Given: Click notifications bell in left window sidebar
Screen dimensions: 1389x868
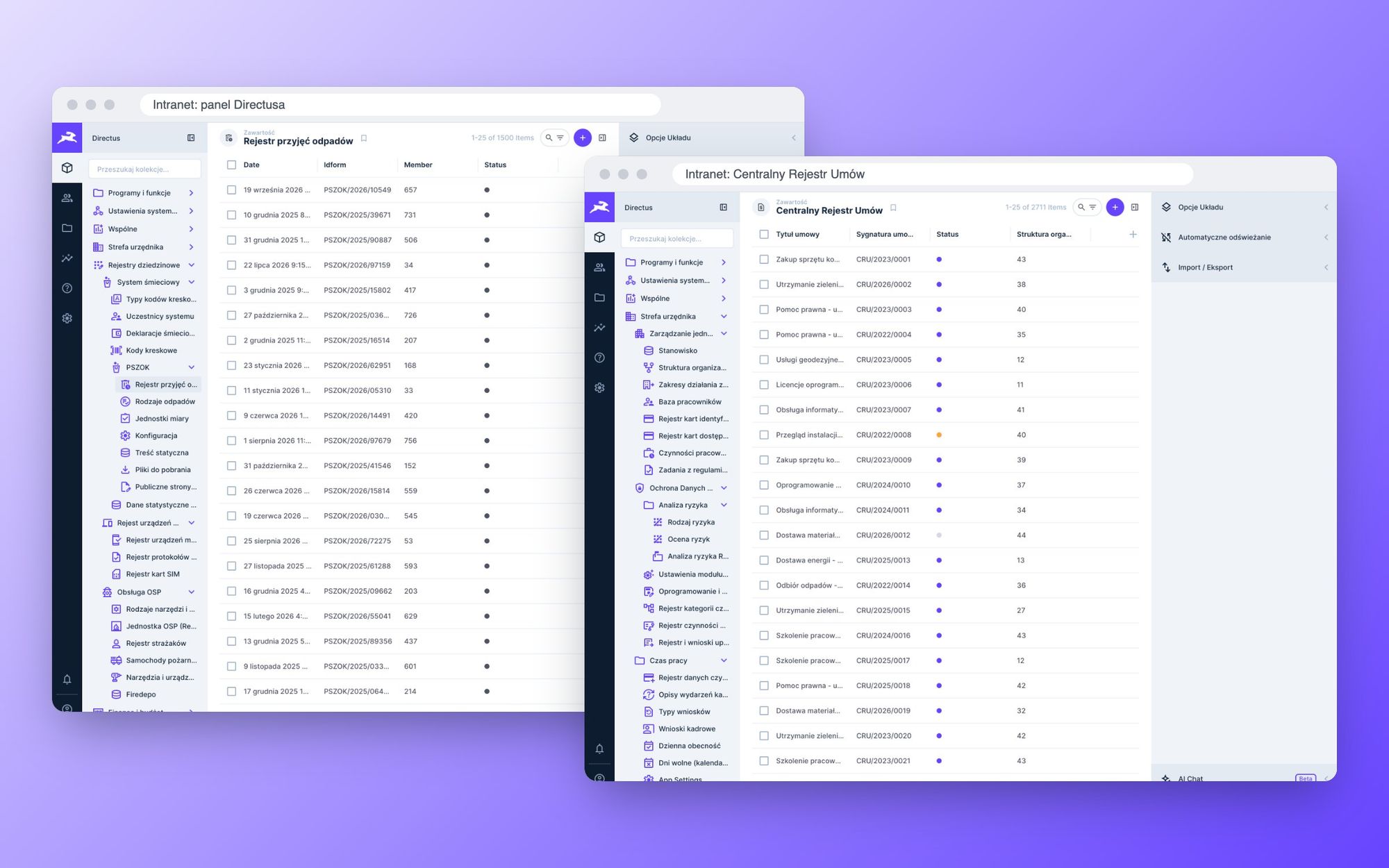Looking at the screenshot, I should (67, 679).
